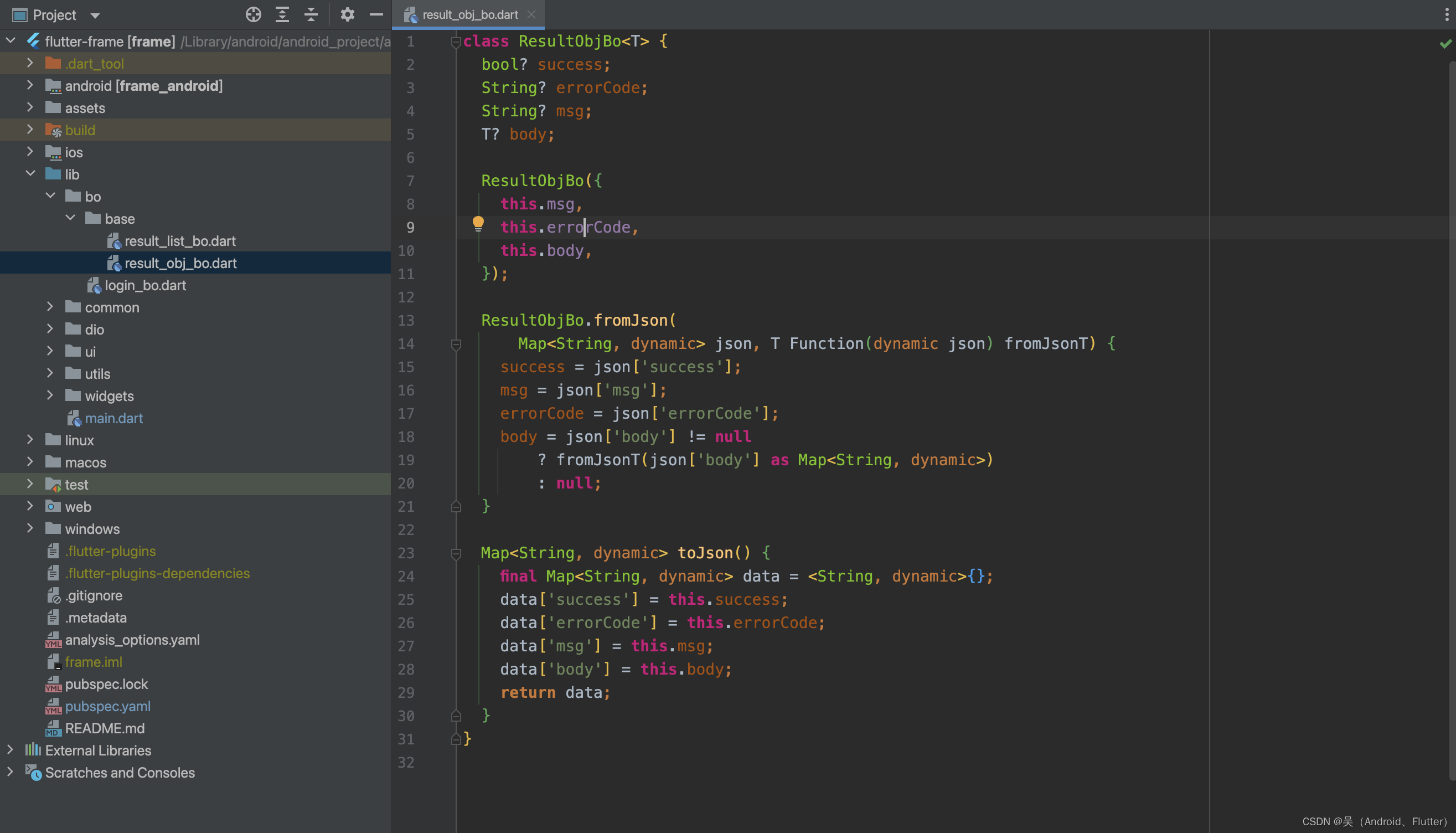Open login_bo.dart in project tree
1456x833 pixels.
pos(145,285)
